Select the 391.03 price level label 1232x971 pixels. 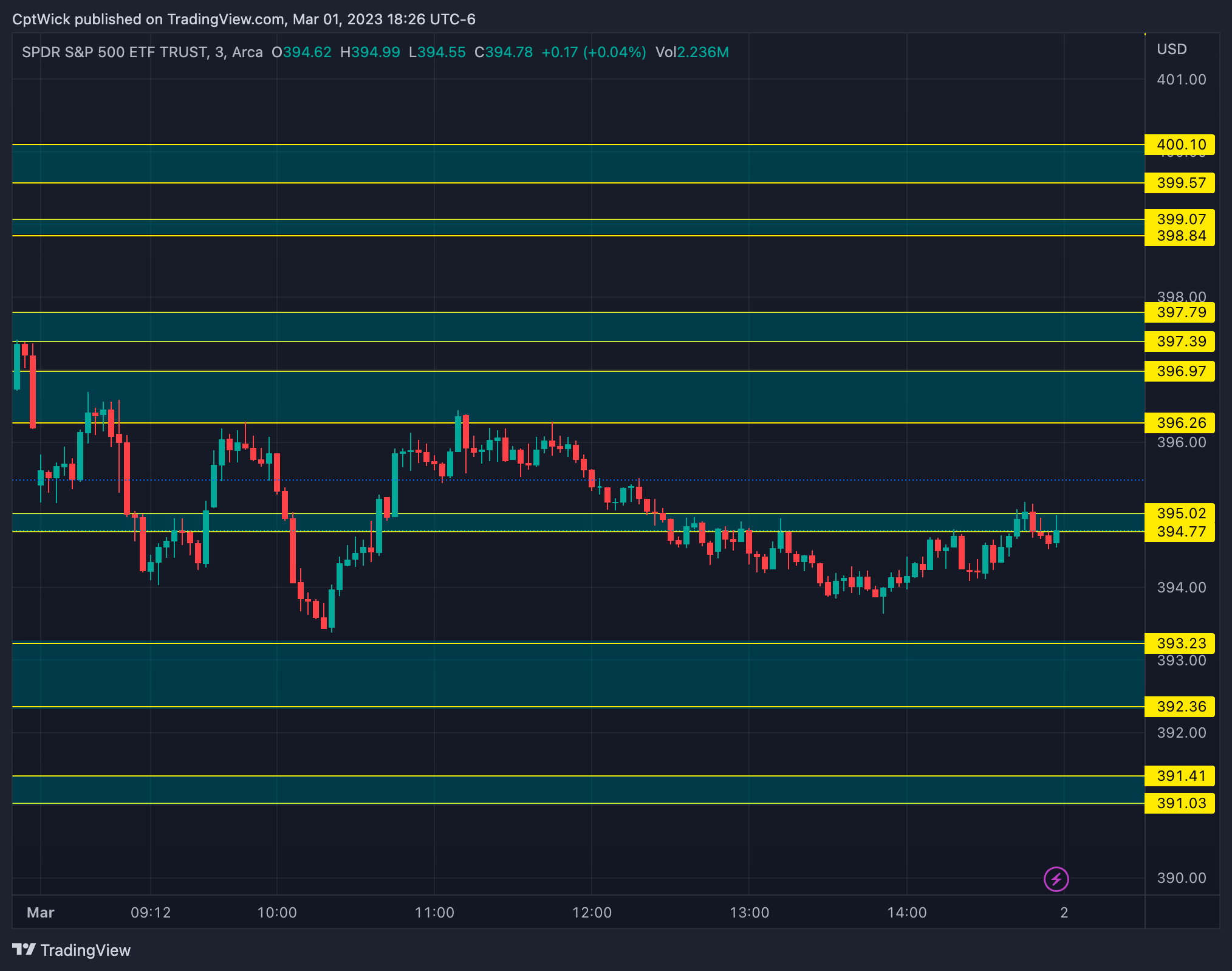click(1180, 803)
